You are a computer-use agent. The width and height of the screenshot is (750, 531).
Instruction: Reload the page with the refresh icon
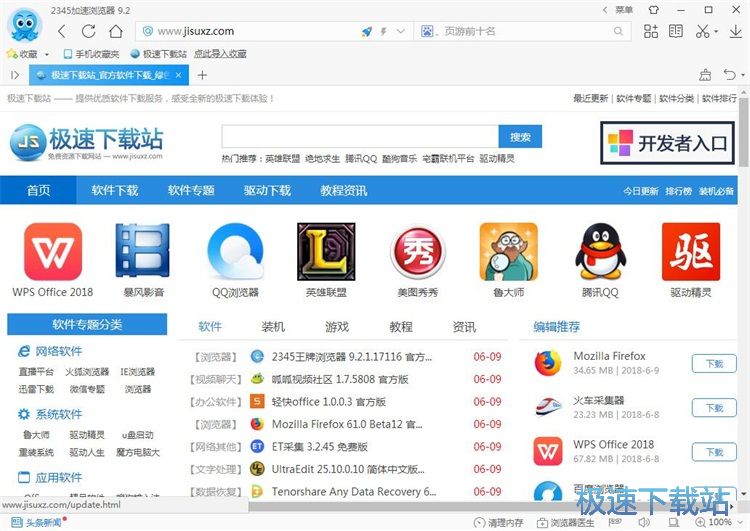[88, 32]
